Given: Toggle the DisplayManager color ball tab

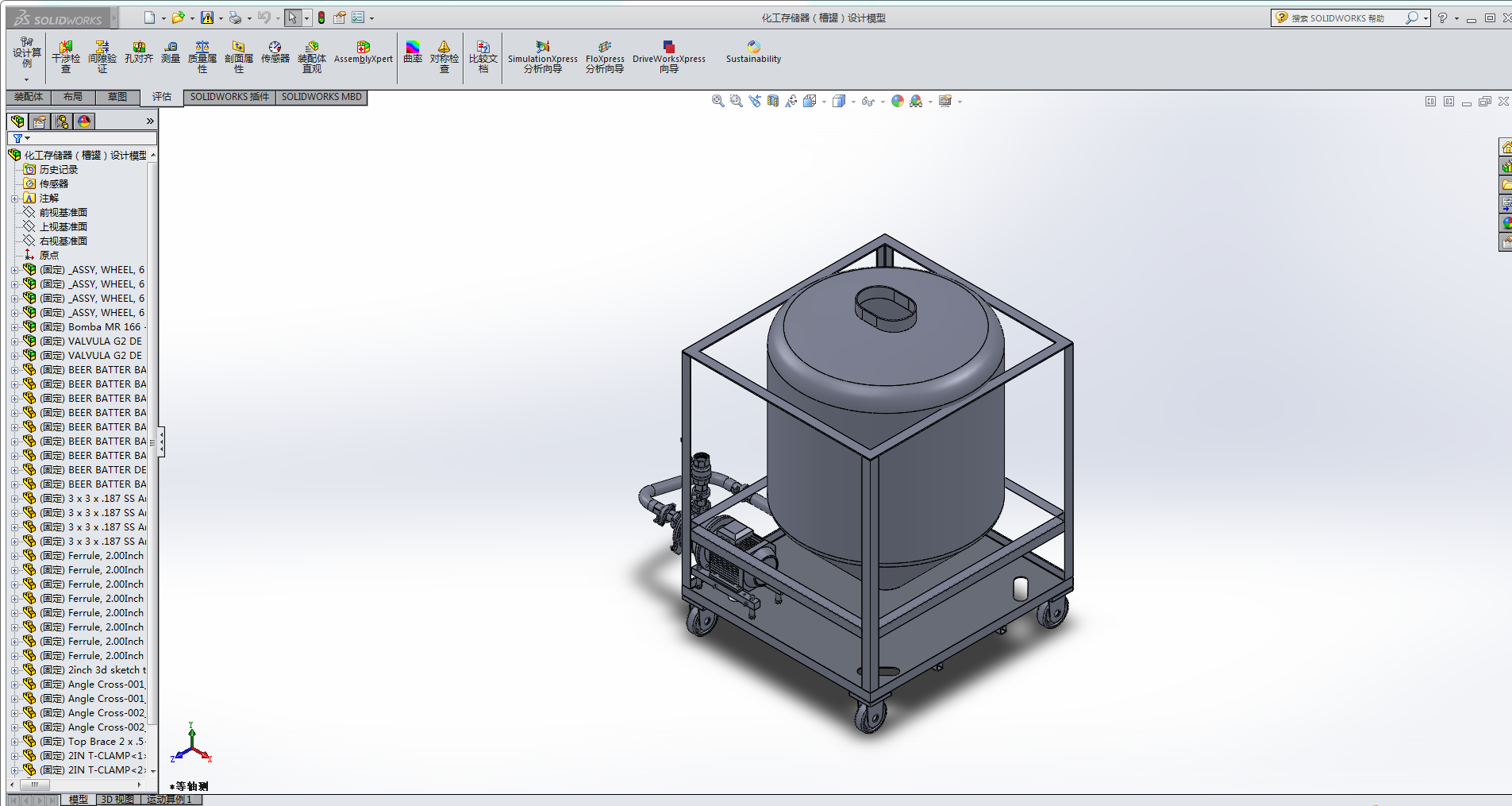Looking at the screenshot, I should [84, 121].
